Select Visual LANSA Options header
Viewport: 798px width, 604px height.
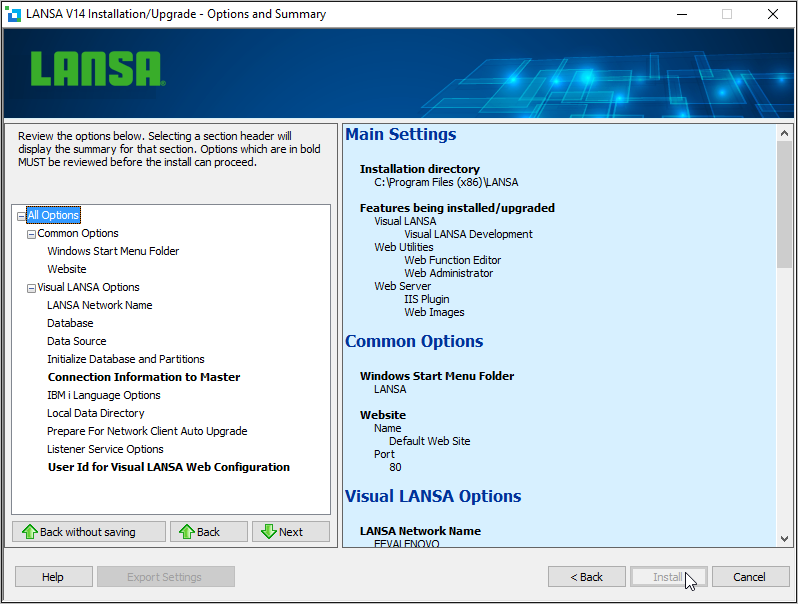point(88,287)
